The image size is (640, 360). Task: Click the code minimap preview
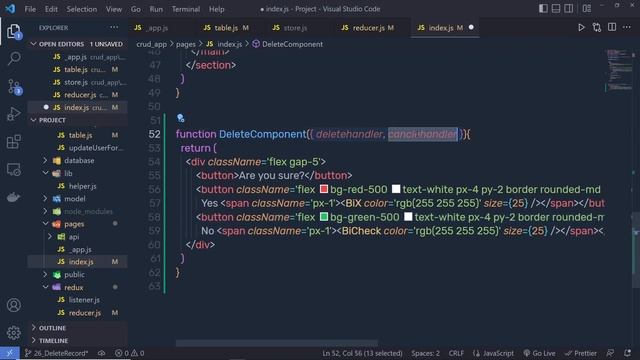coord(619,70)
